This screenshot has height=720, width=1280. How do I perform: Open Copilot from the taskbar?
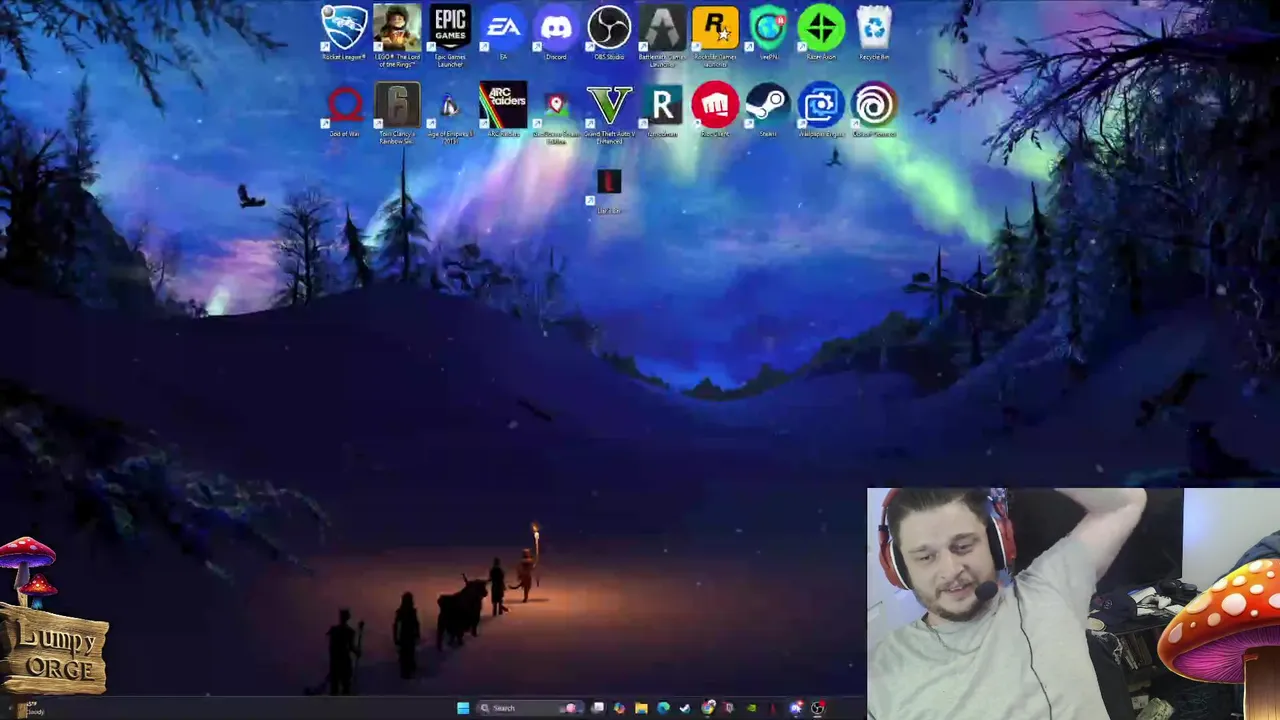click(619, 708)
